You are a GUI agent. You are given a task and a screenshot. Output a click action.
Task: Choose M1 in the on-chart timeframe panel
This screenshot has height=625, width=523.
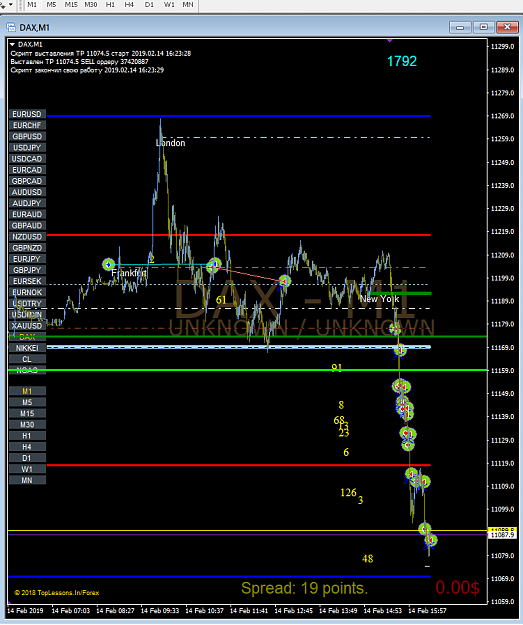27,392
